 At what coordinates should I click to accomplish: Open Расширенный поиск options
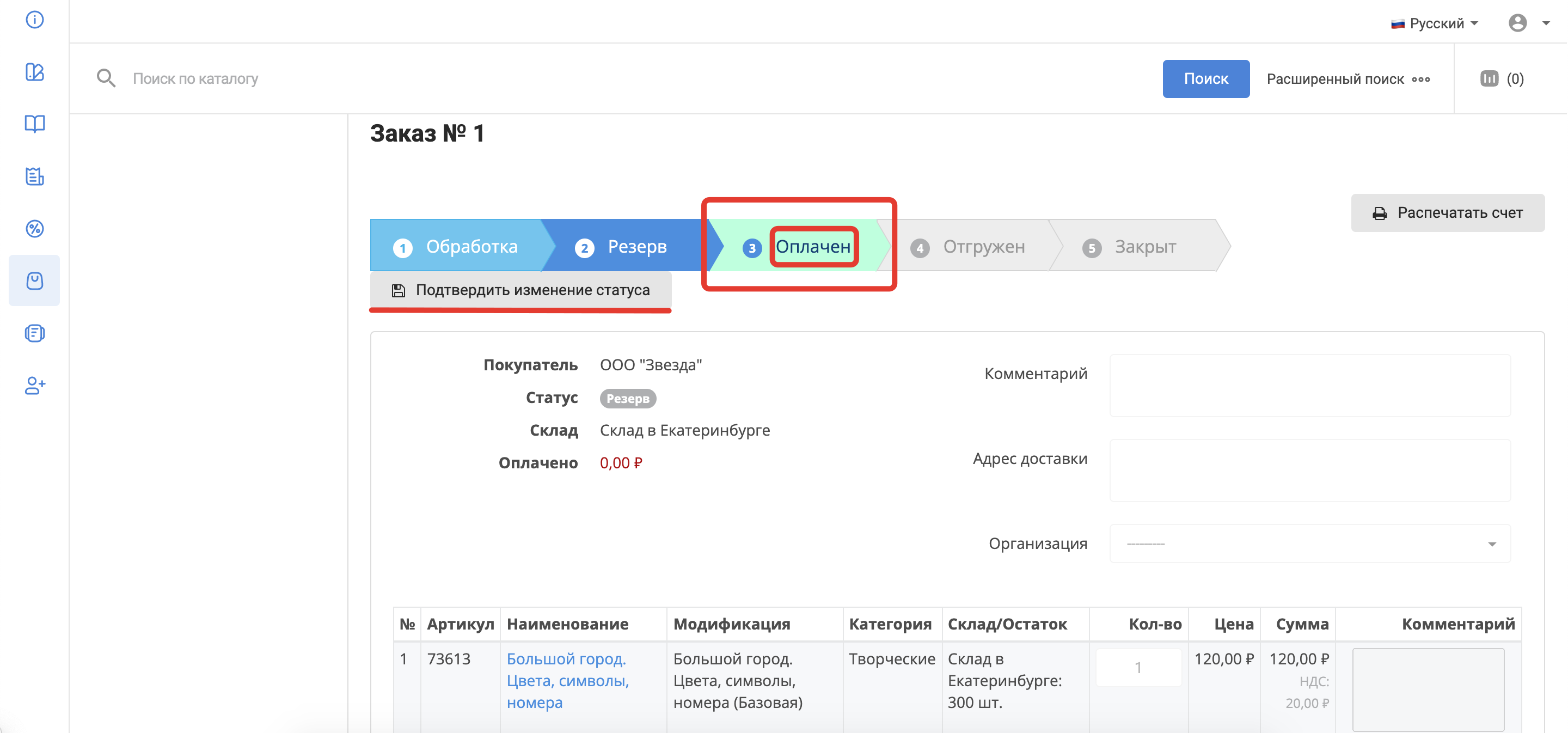point(1347,79)
